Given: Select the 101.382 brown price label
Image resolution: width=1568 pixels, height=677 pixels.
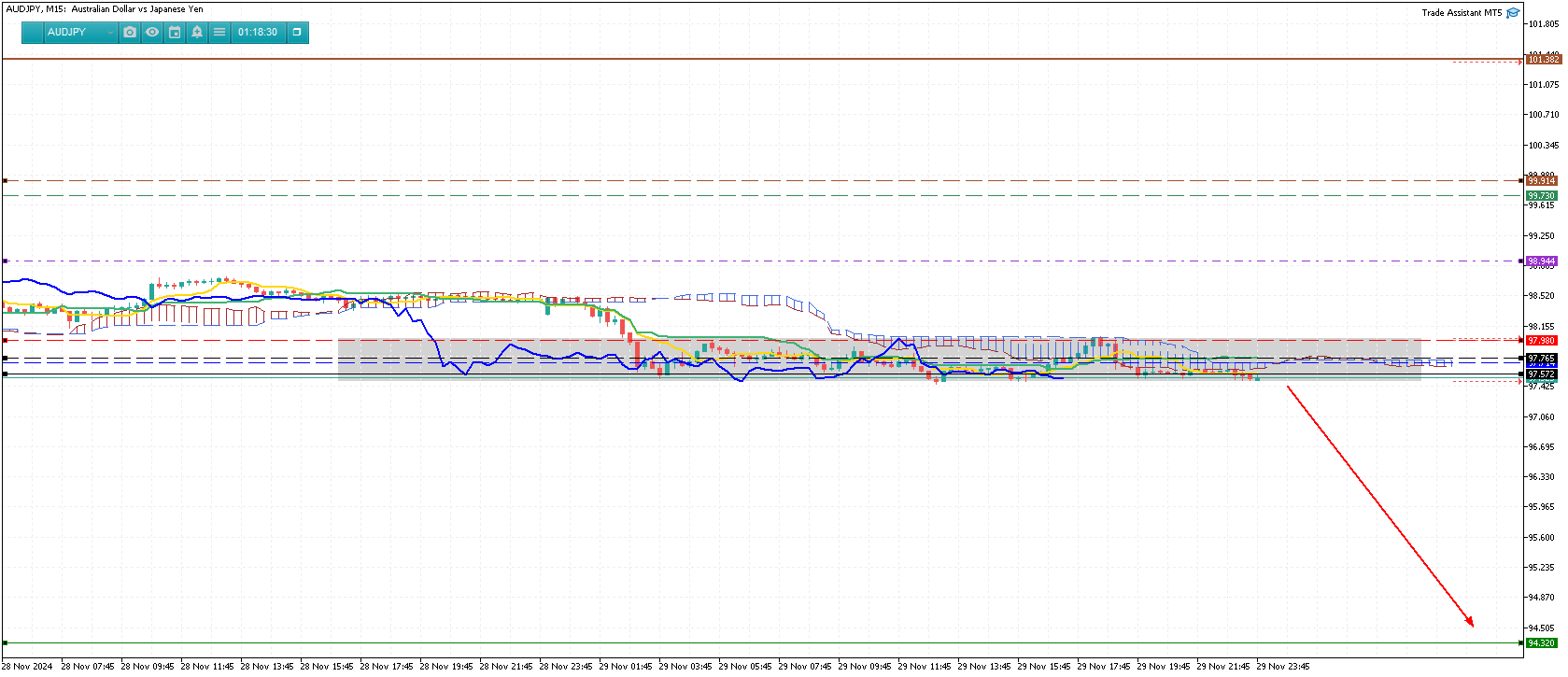Looking at the screenshot, I should (x=1543, y=60).
